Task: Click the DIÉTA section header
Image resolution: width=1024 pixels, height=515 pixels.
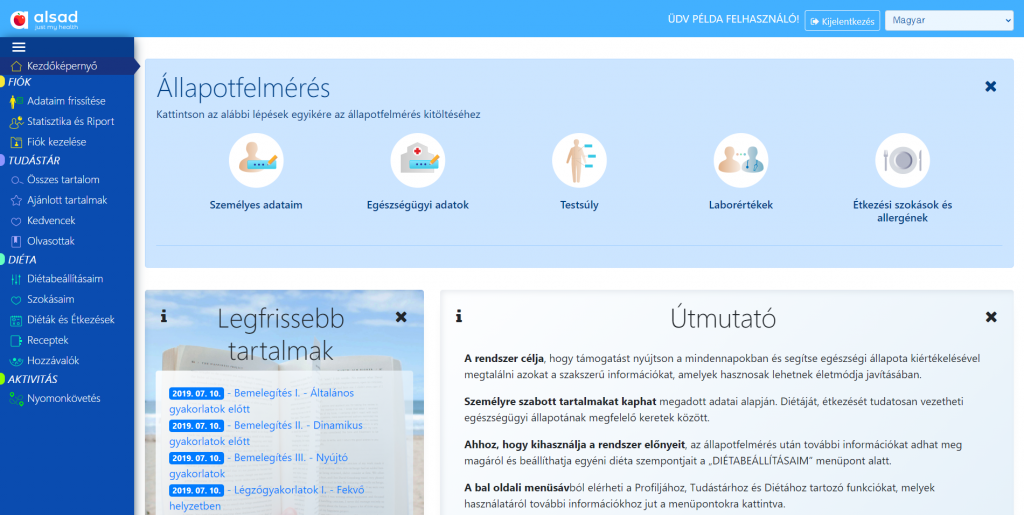Action: [22, 260]
